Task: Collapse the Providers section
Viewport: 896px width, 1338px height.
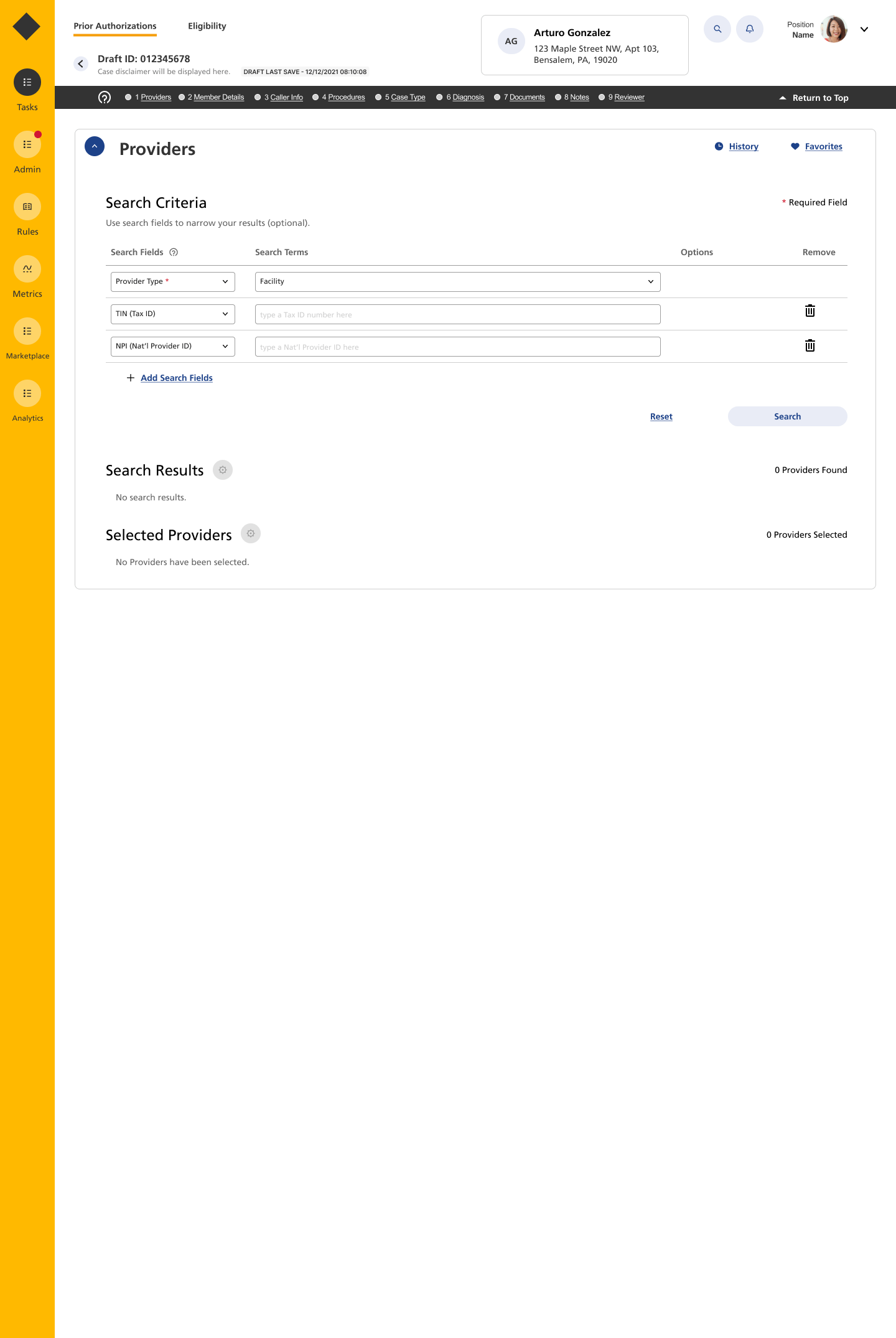Action: point(95,147)
